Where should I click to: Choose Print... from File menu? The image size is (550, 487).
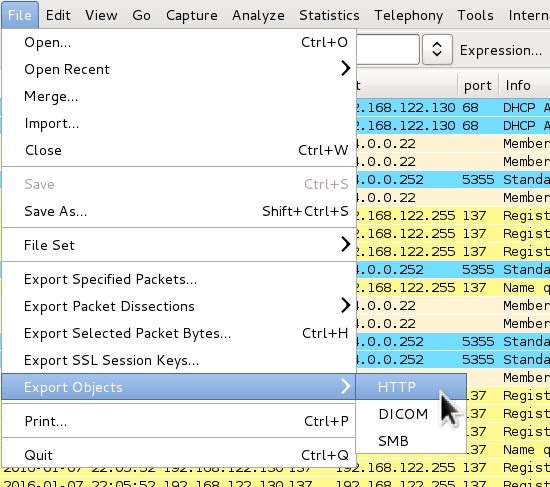point(179,421)
